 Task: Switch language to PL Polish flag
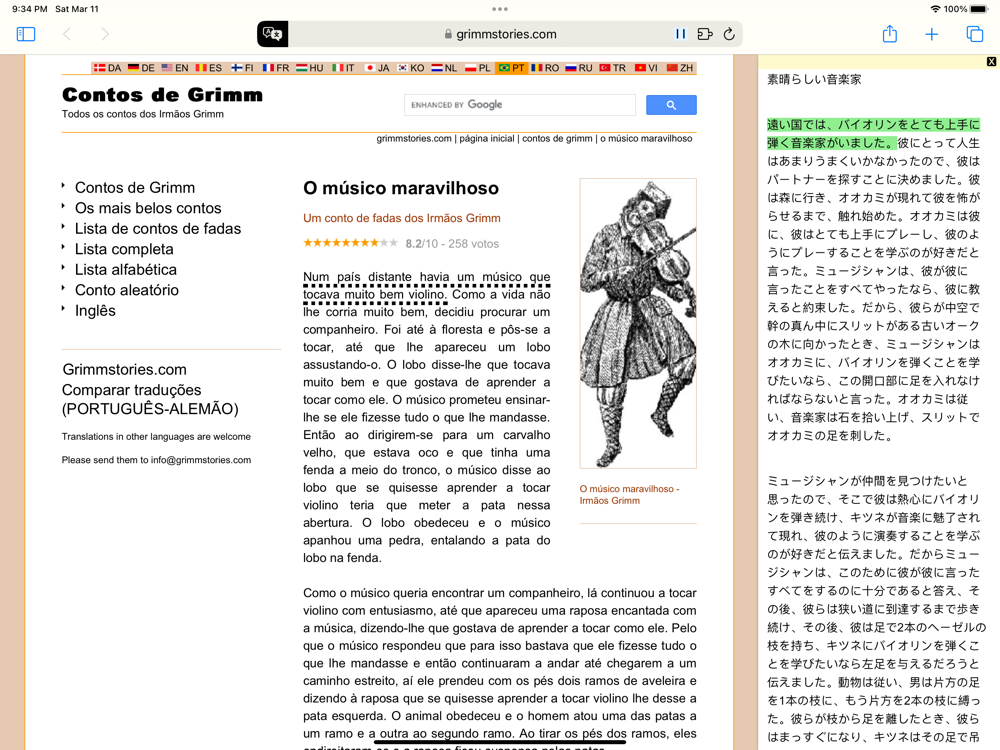coord(478,68)
